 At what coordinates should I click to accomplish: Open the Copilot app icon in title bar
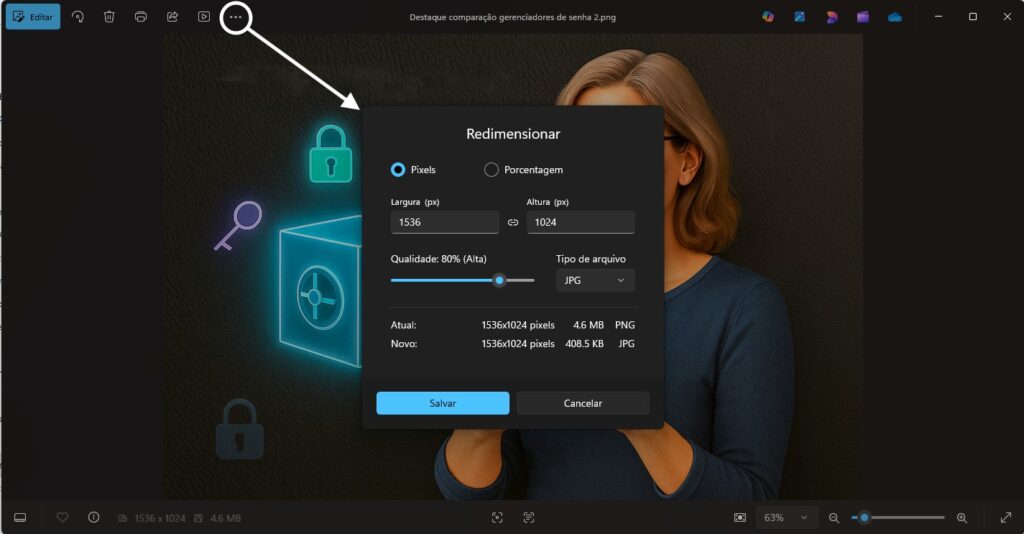tap(768, 17)
